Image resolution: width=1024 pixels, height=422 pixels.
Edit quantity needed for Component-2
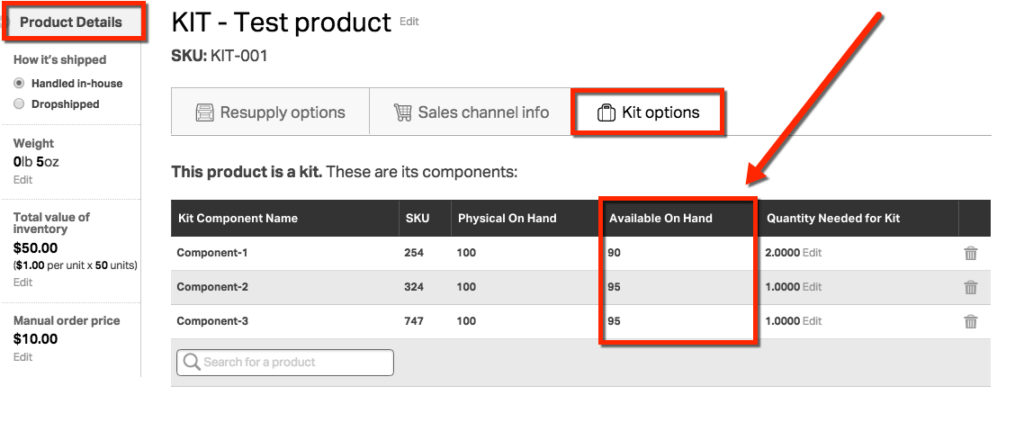pos(812,288)
